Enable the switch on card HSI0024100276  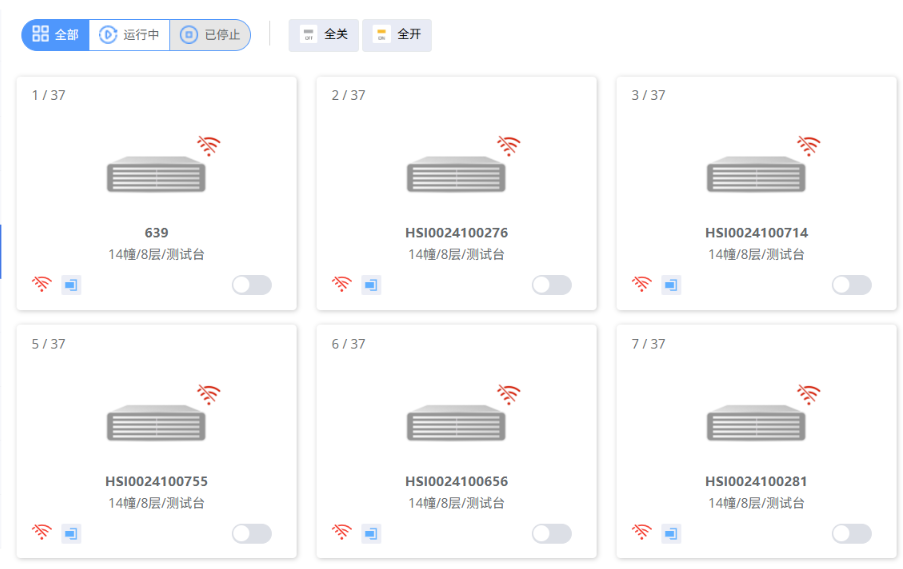(x=551, y=285)
